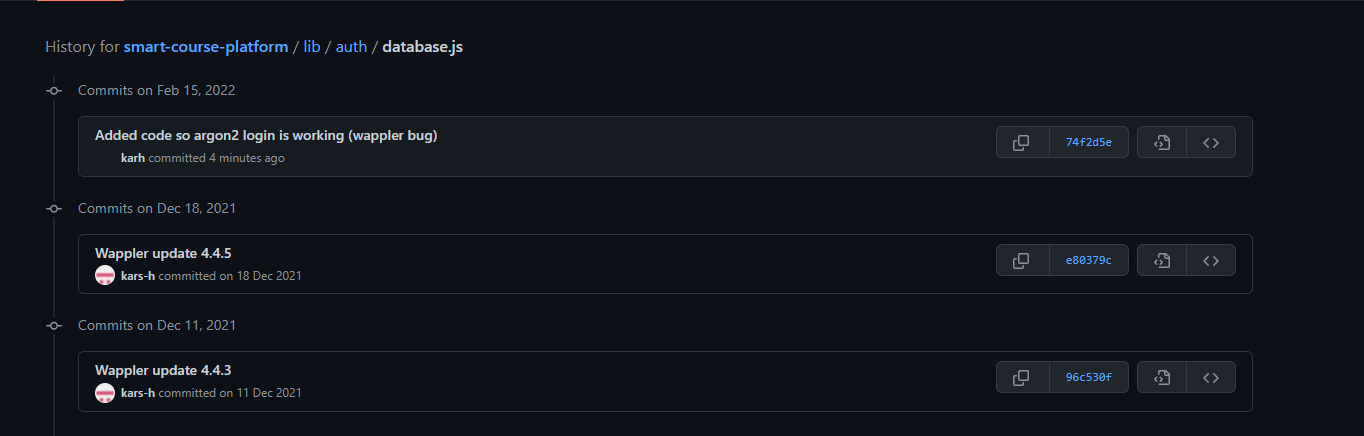View file at commit 96c530f

pyautogui.click(x=1162, y=378)
